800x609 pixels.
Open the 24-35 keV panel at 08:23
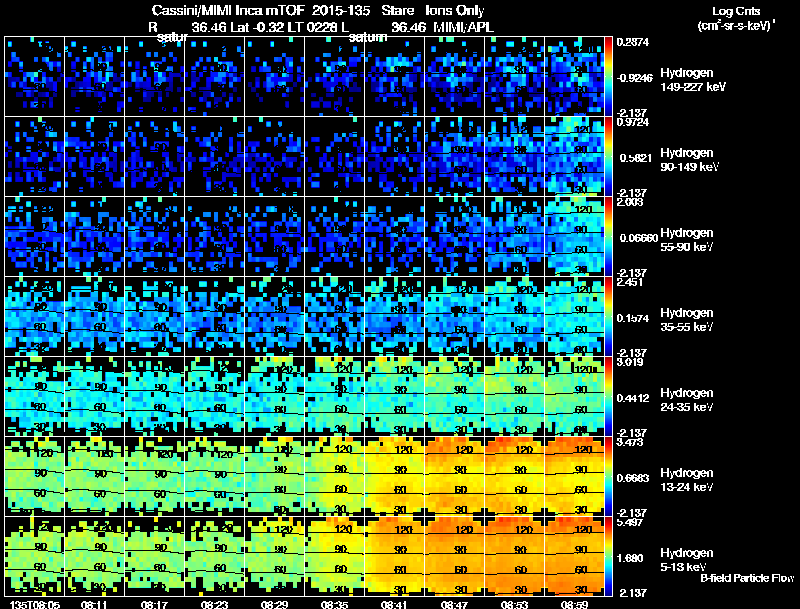pyautogui.click(x=214, y=396)
